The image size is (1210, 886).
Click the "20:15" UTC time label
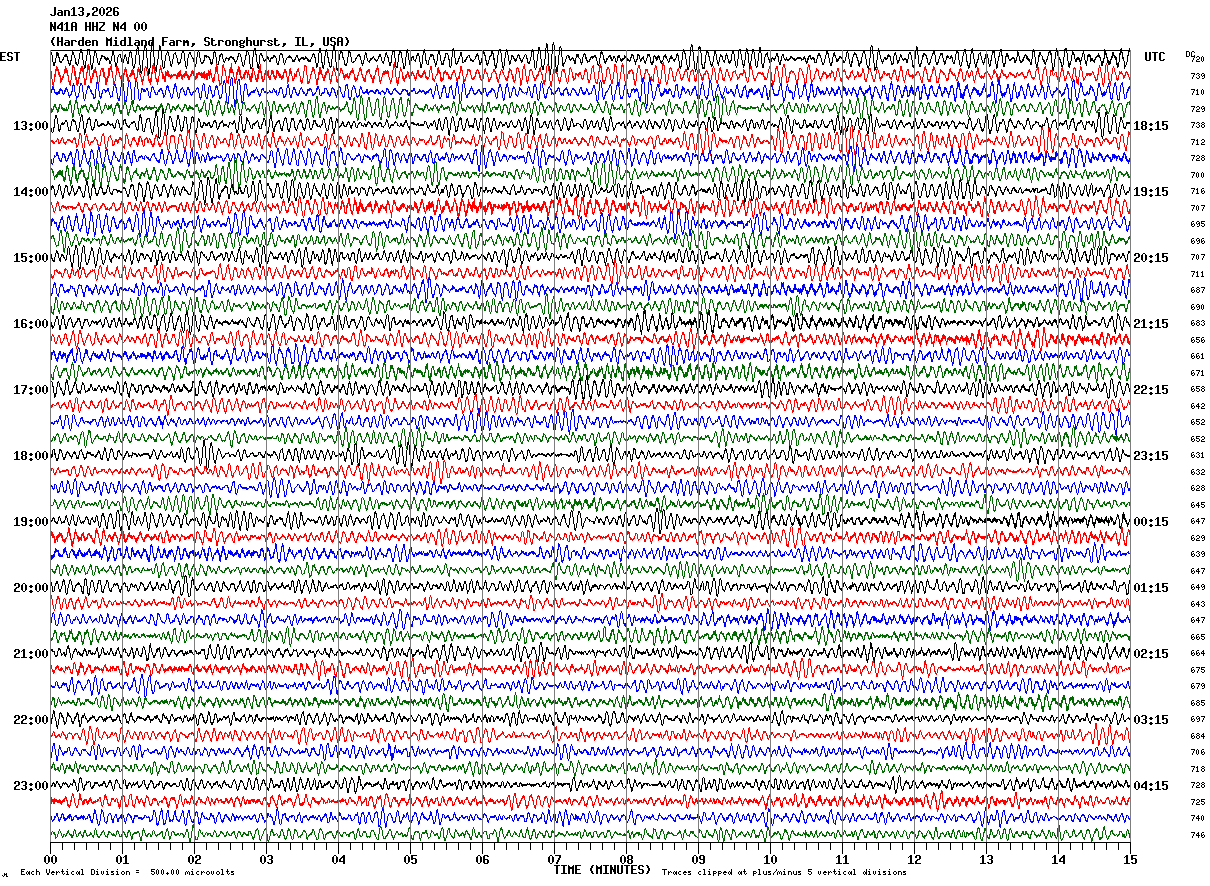(x=1151, y=258)
